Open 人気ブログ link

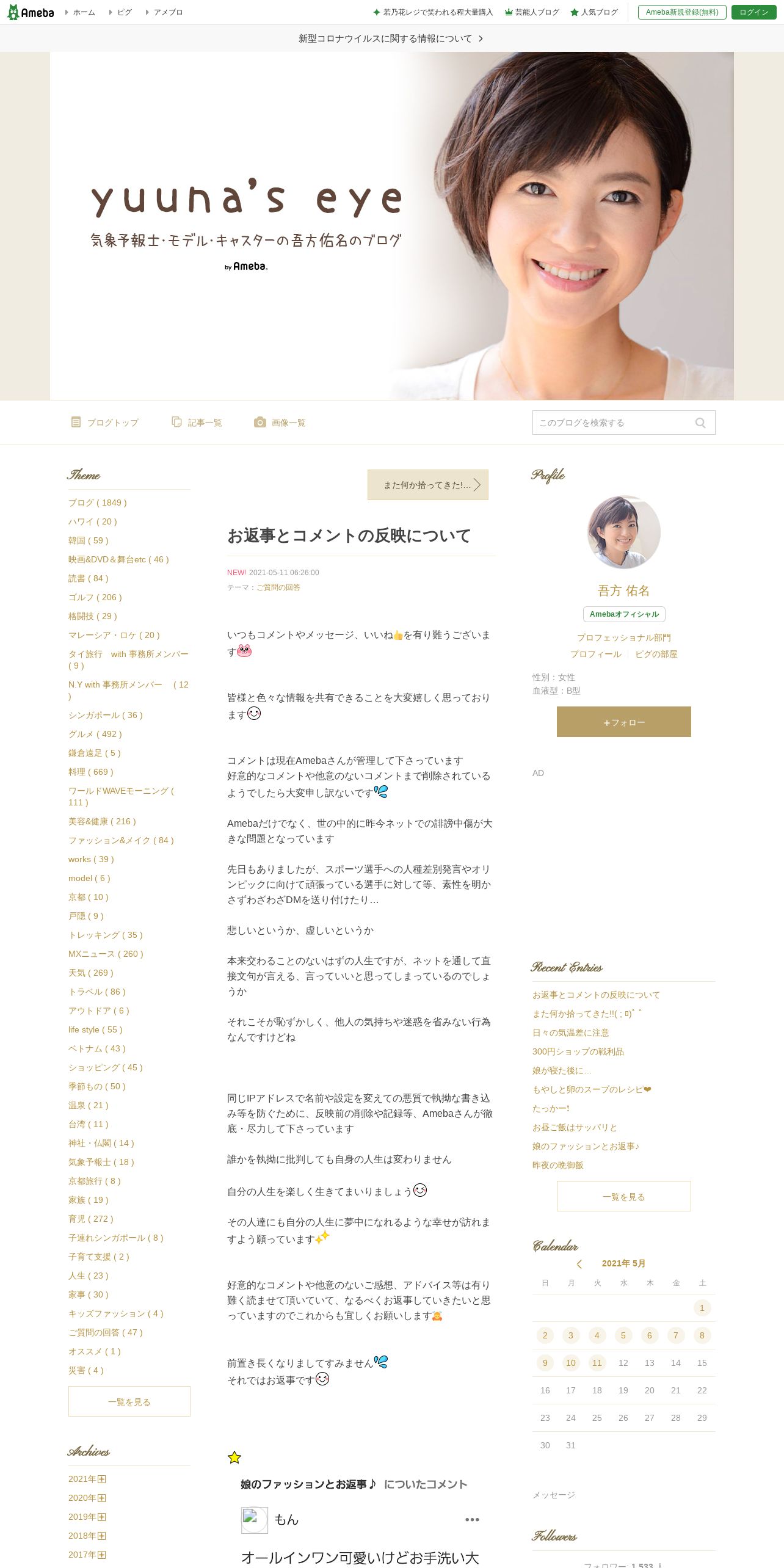(594, 12)
